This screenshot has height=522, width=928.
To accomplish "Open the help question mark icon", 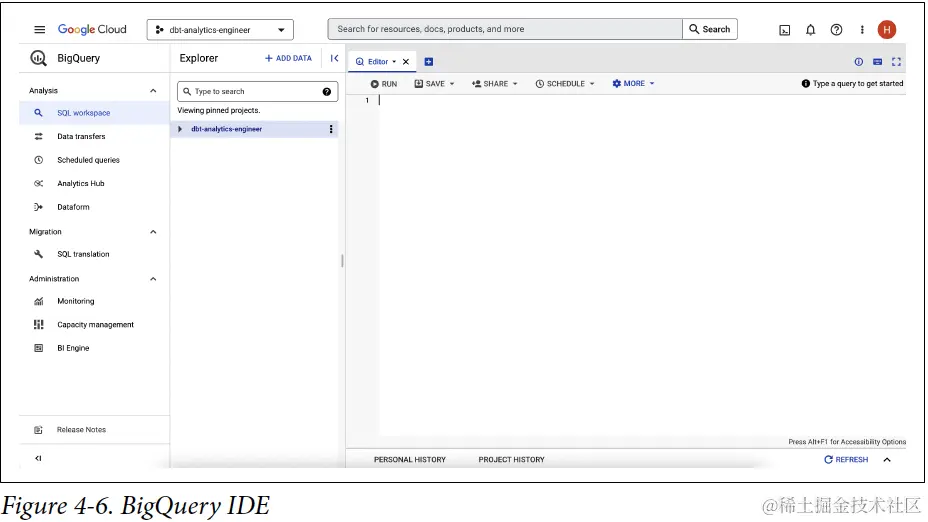I will (836, 30).
